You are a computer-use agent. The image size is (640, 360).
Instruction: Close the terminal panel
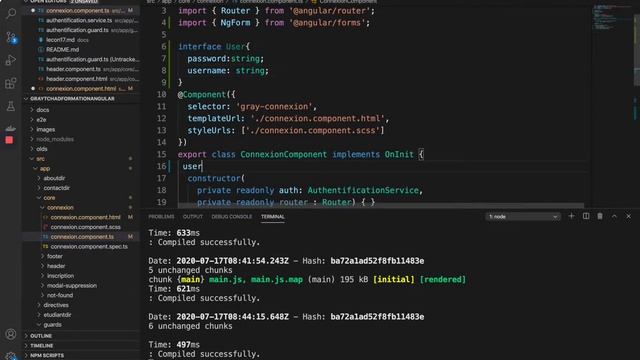[x=629, y=216]
